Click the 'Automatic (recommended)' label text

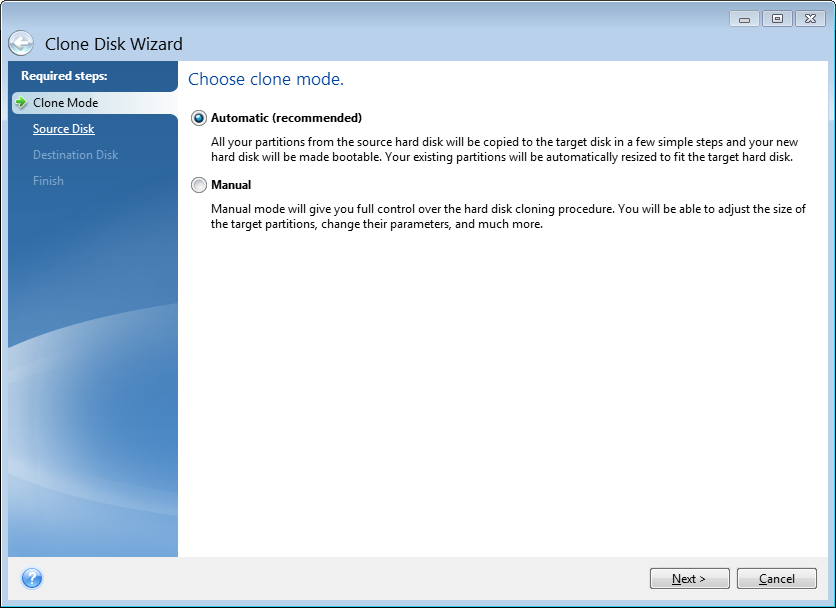point(286,118)
